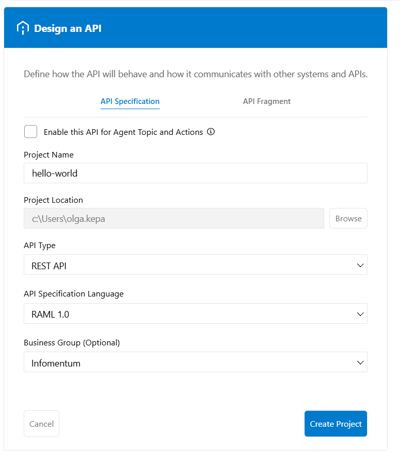Click the Business Group (Optional) label
Image resolution: width=400 pixels, height=453 pixels.
point(72,343)
